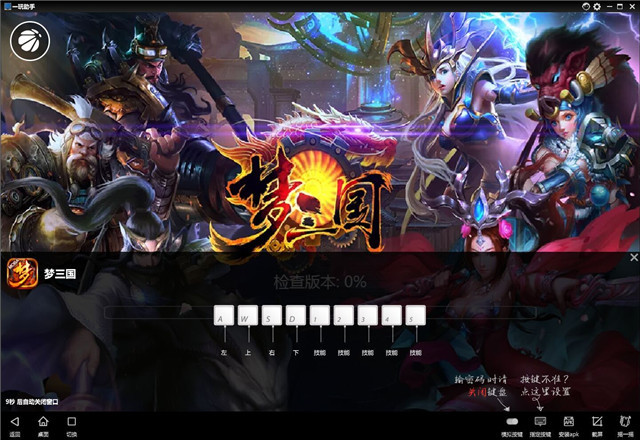
Task: Click the D key mapped to 下
Action: pyautogui.click(x=296, y=316)
